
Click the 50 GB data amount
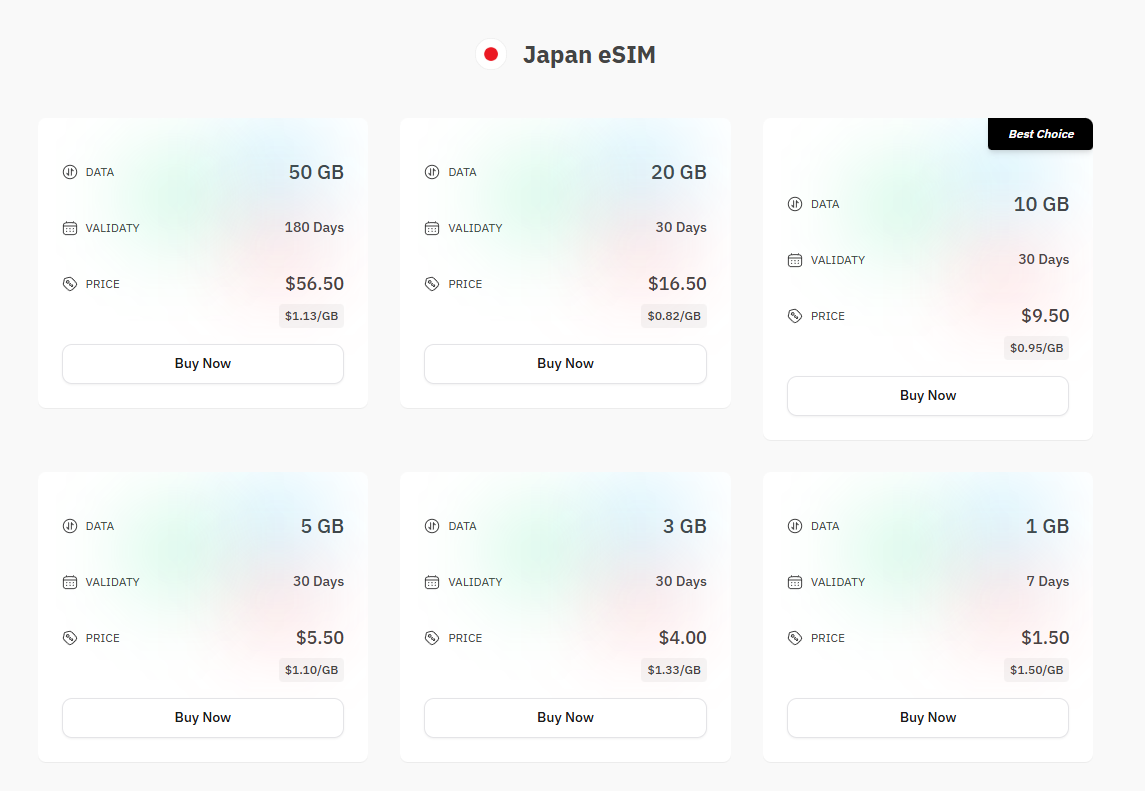316,172
